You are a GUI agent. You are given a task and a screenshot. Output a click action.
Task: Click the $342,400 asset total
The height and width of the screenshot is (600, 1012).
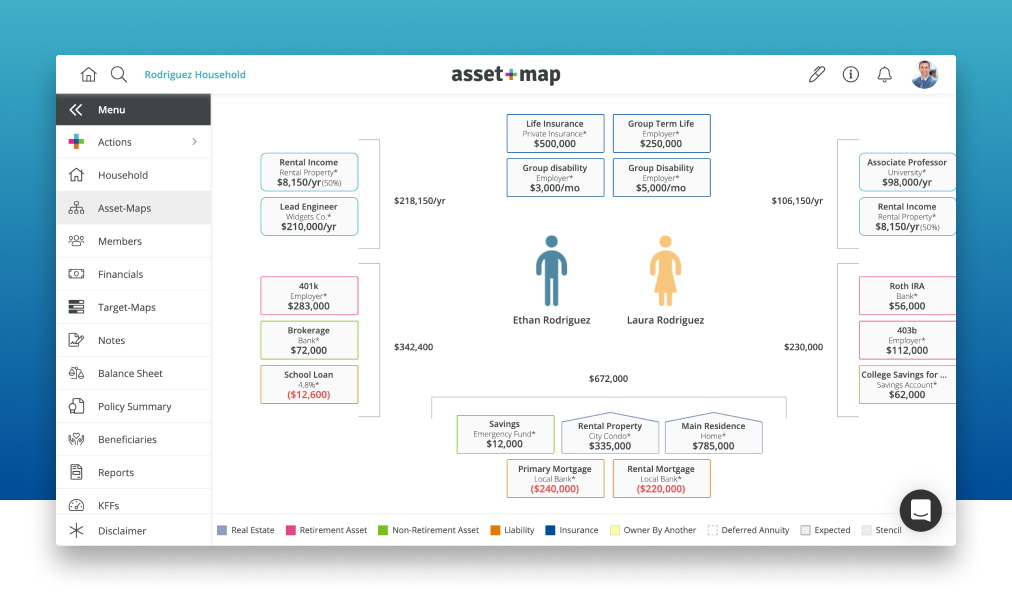[414, 347]
